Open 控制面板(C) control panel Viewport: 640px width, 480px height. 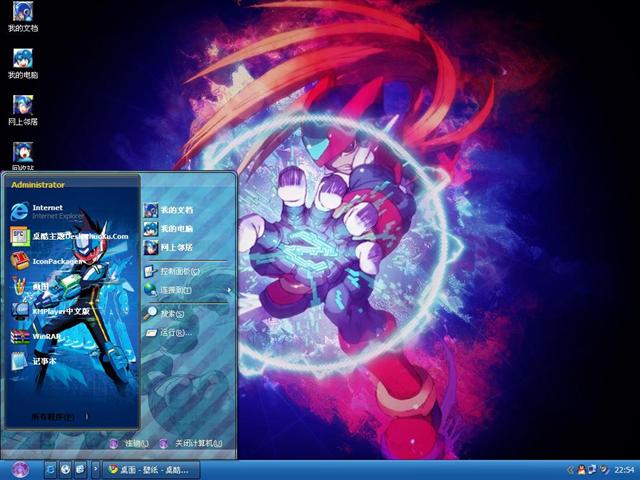[172, 271]
